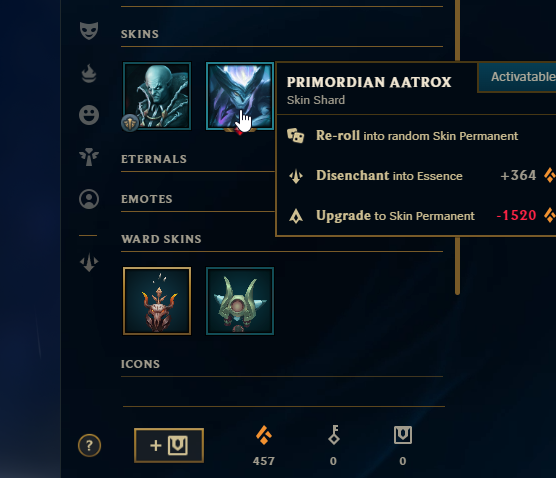
Task: Click the chest counter icon at bottom
Action: 403,435
